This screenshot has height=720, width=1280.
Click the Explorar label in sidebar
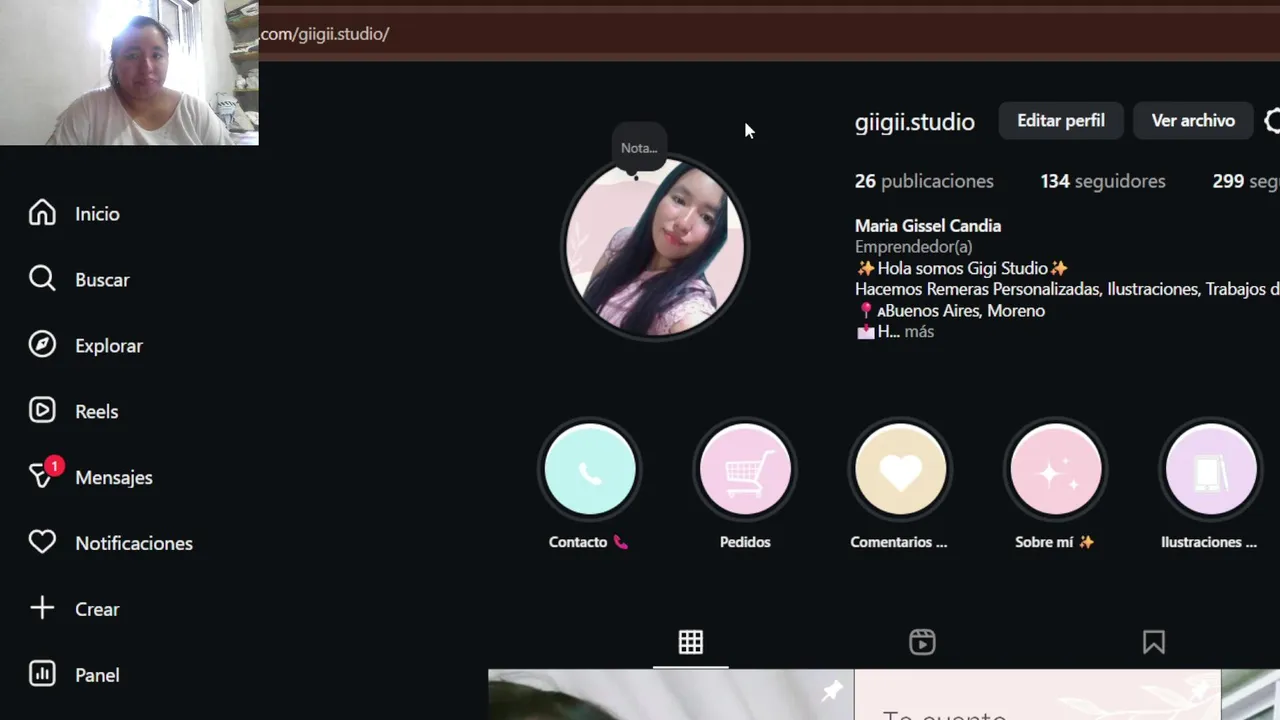[x=109, y=346]
